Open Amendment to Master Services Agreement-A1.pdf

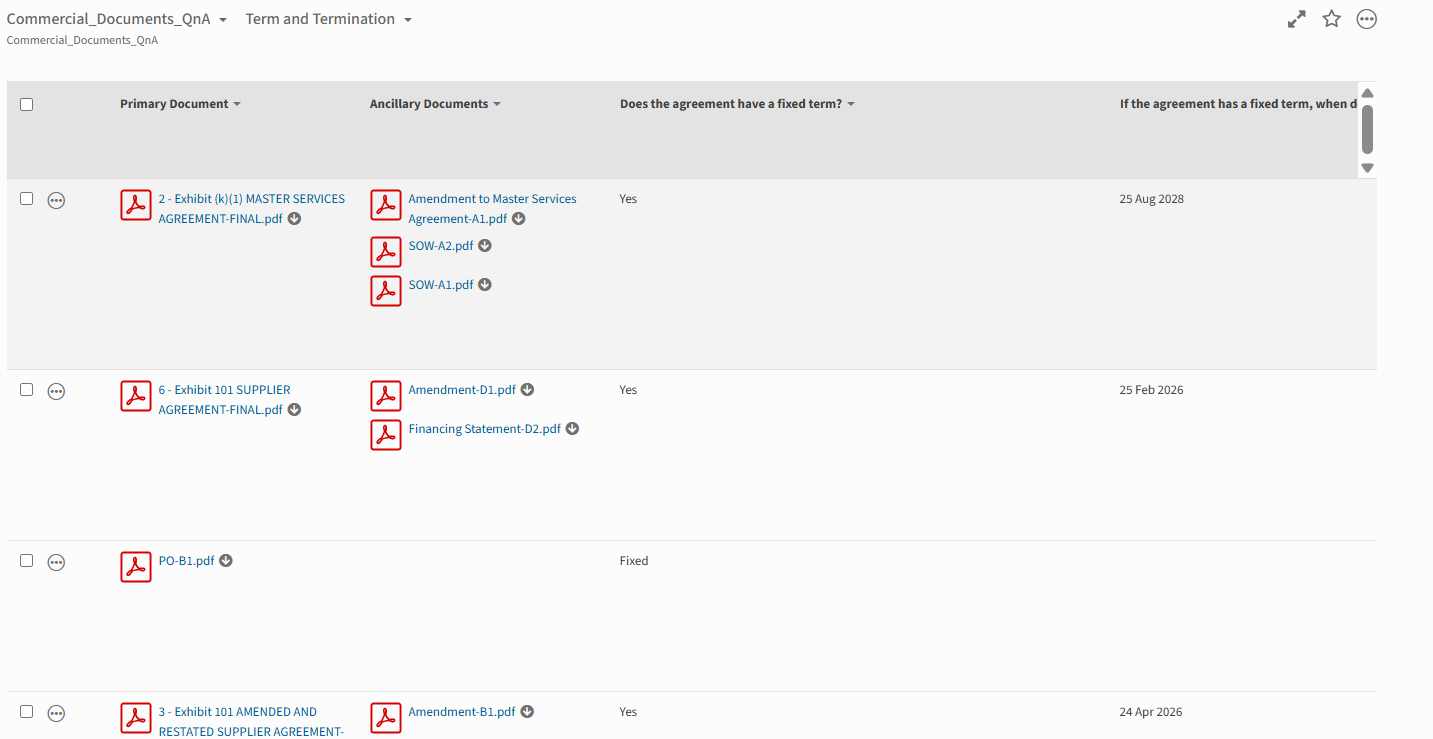pyautogui.click(x=492, y=208)
